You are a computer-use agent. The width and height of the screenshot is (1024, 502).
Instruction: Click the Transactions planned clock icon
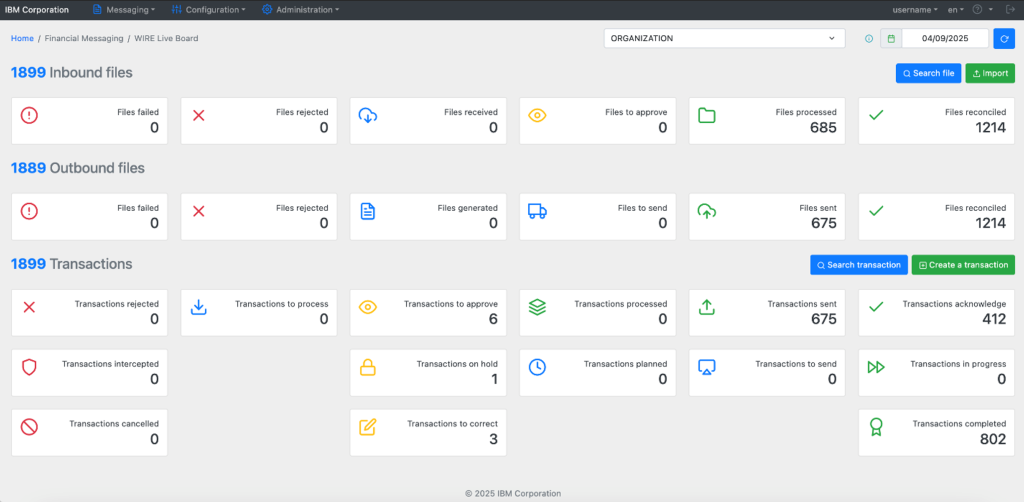tap(537, 367)
